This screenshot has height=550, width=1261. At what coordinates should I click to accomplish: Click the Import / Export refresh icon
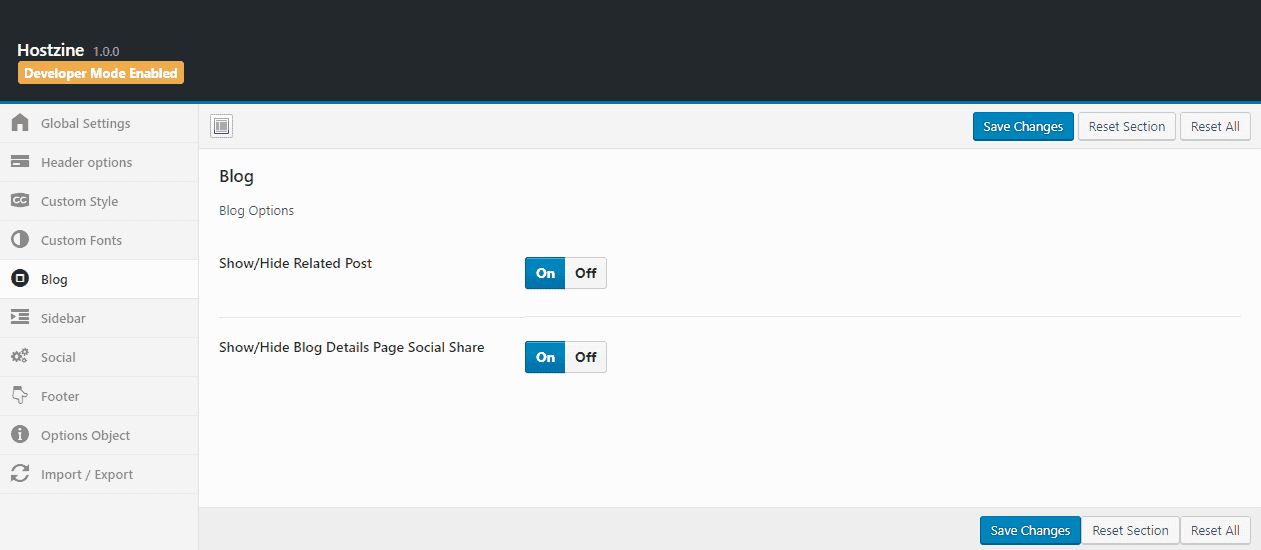pyautogui.click(x=20, y=474)
